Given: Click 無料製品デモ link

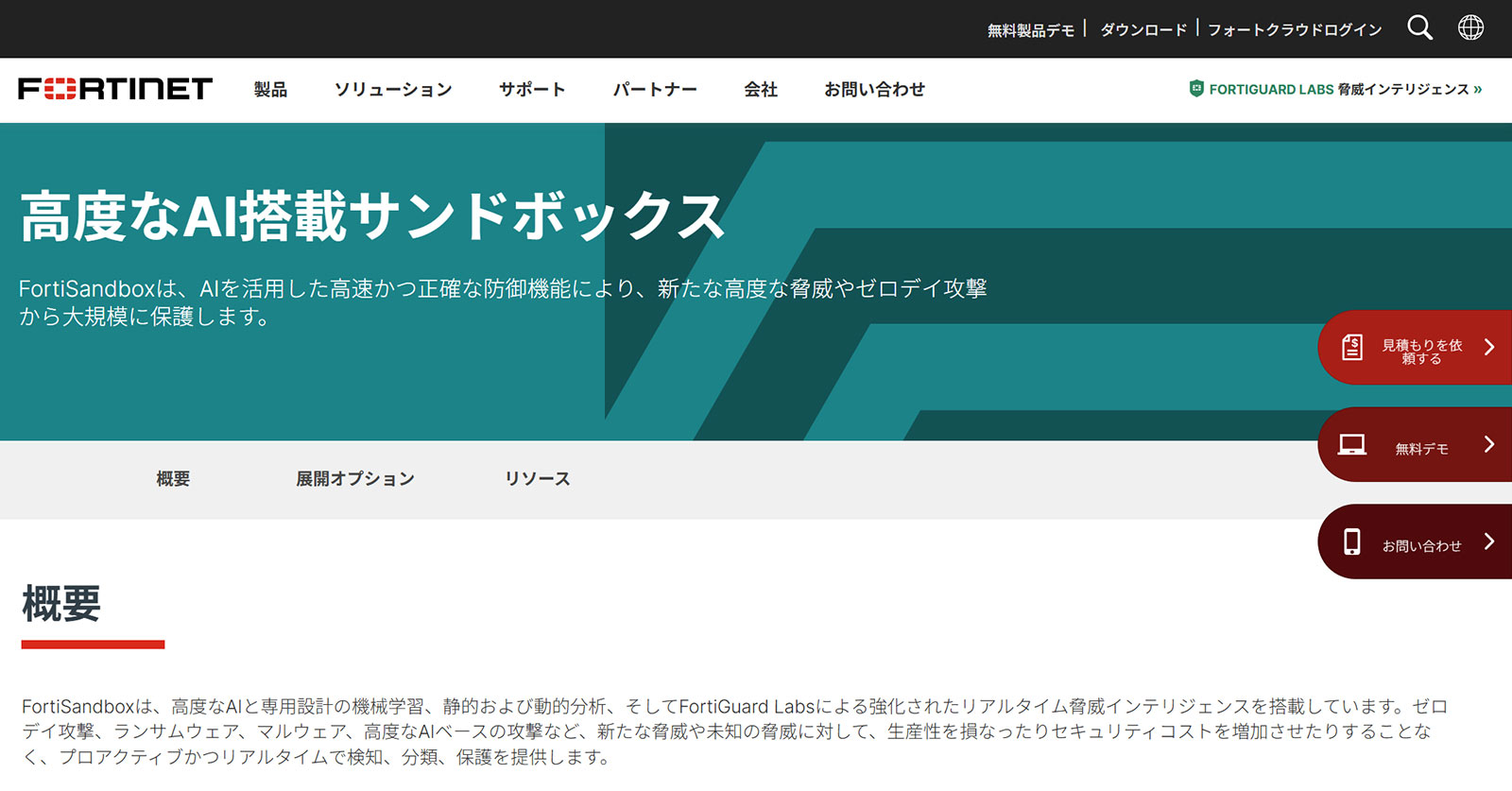Looking at the screenshot, I should point(1031,30).
